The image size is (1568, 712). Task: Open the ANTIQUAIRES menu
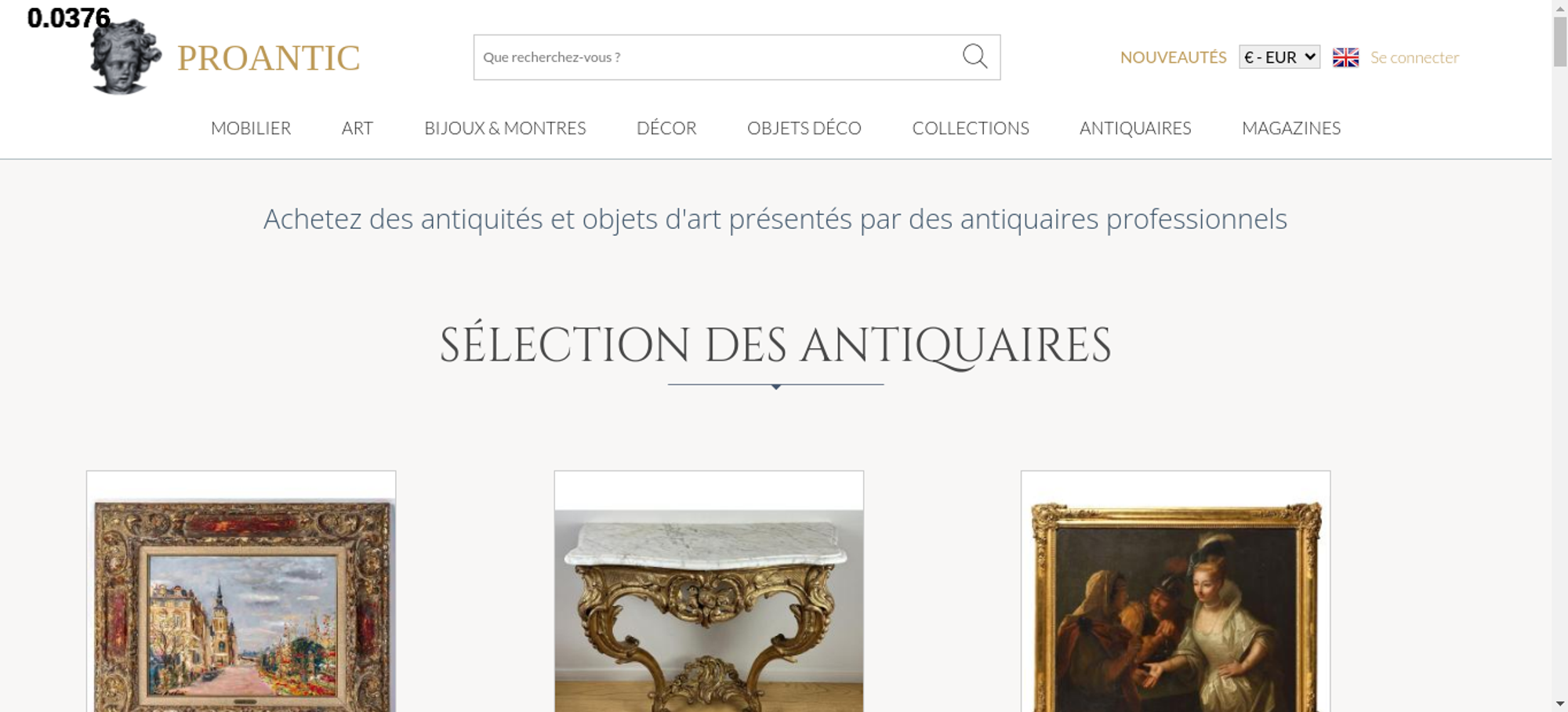click(x=1135, y=128)
